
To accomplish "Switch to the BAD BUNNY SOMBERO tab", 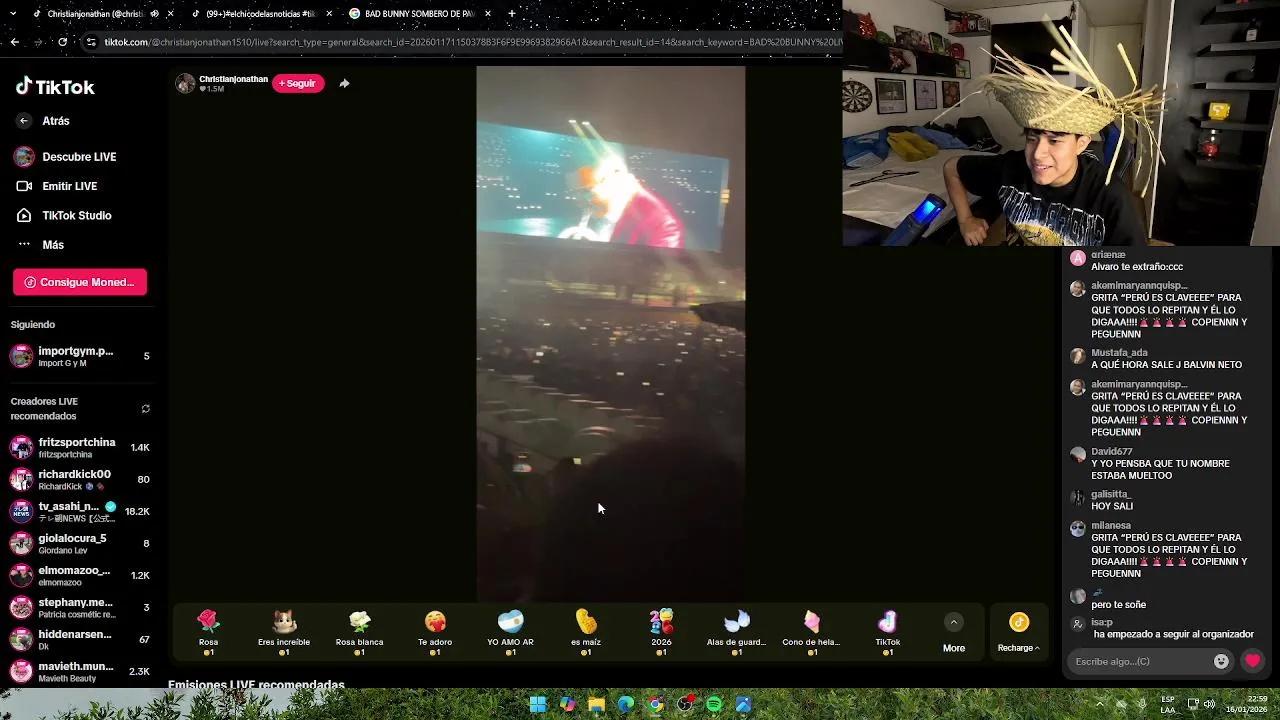I will click(x=419, y=14).
